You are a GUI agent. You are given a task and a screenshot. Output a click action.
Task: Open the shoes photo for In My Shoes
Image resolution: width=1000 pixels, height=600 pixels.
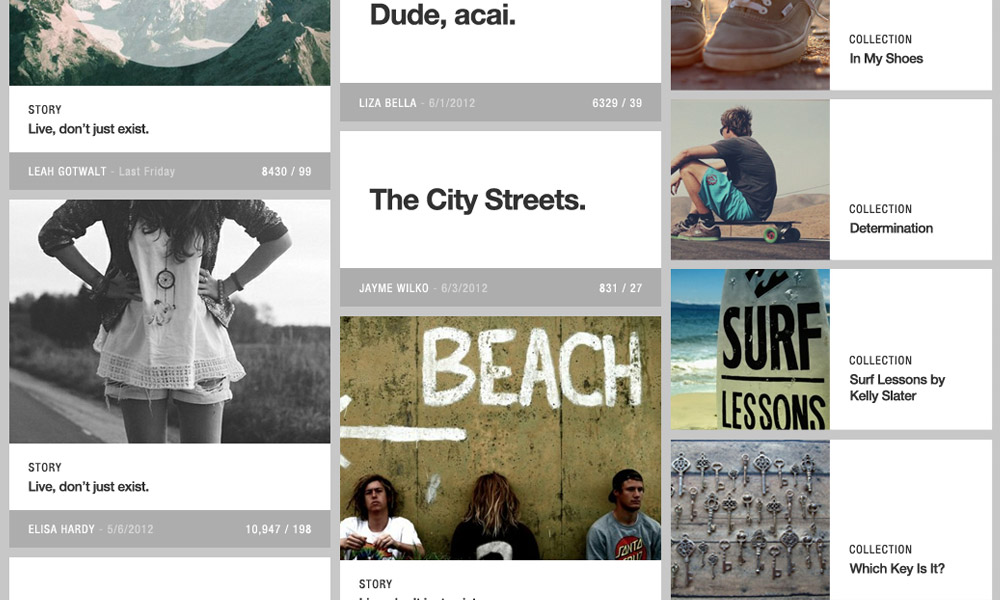750,45
